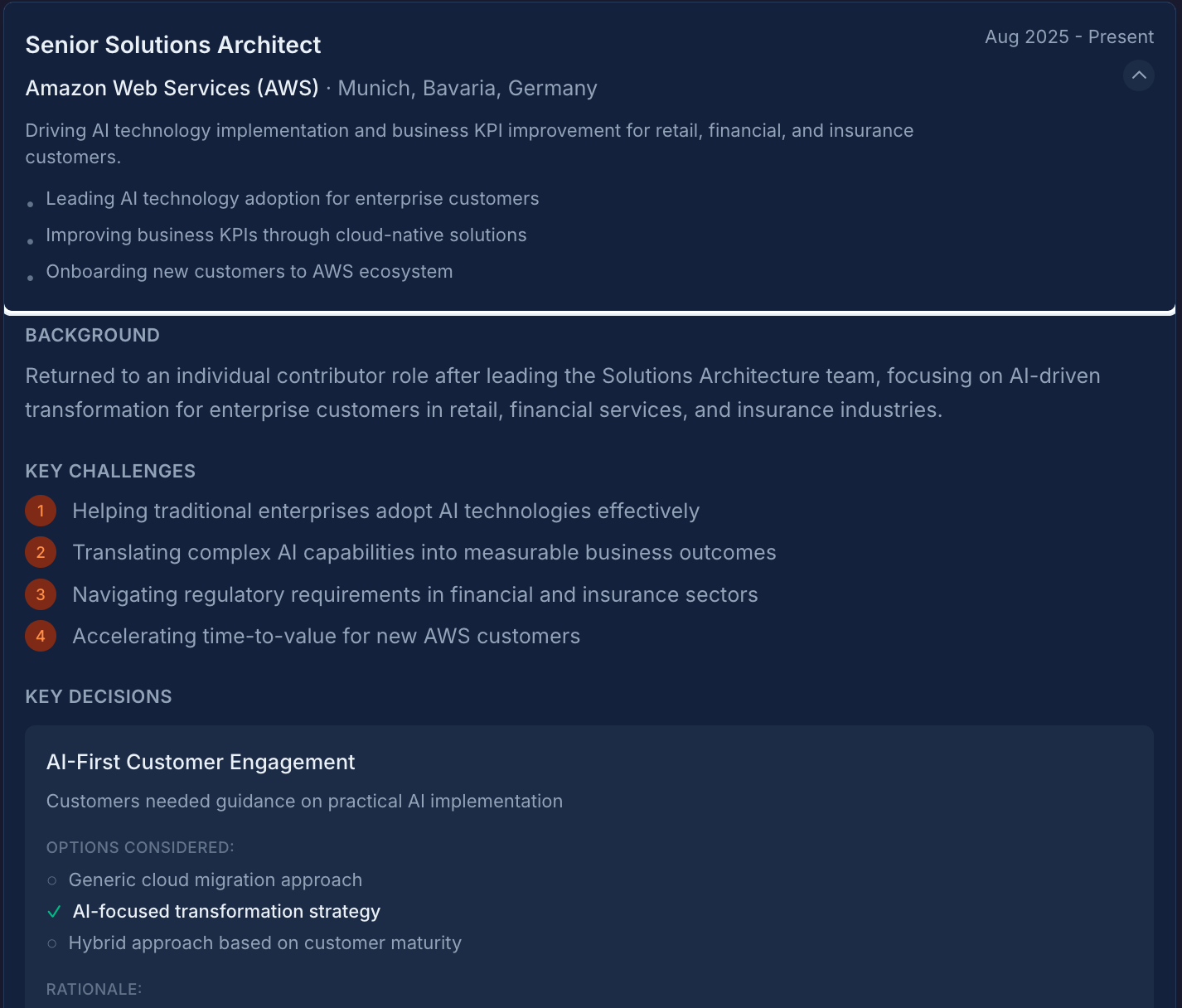Click the Amazon Web Services (AWS) company name
The width and height of the screenshot is (1182, 1008).
click(x=172, y=88)
